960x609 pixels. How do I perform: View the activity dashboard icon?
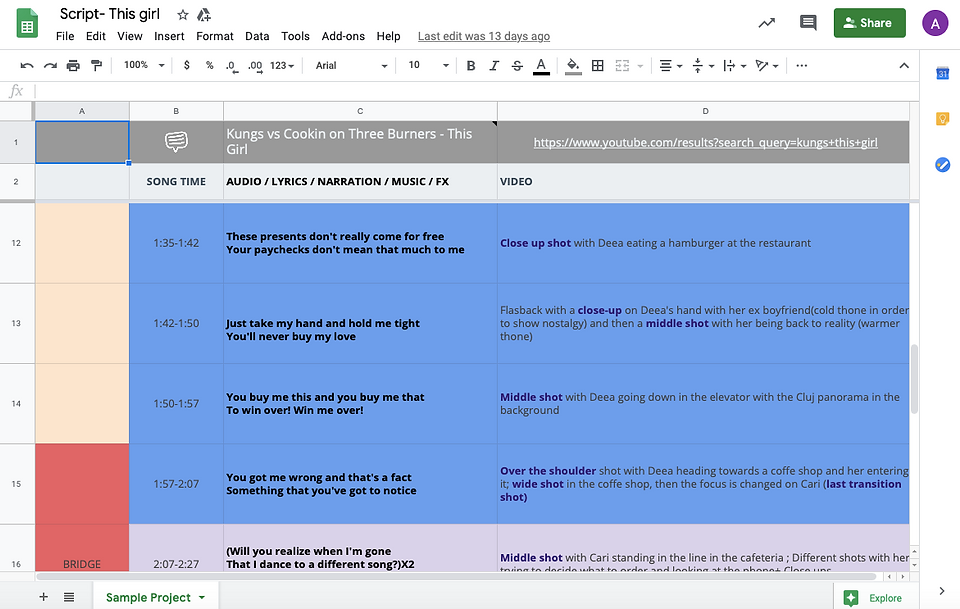[767, 23]
